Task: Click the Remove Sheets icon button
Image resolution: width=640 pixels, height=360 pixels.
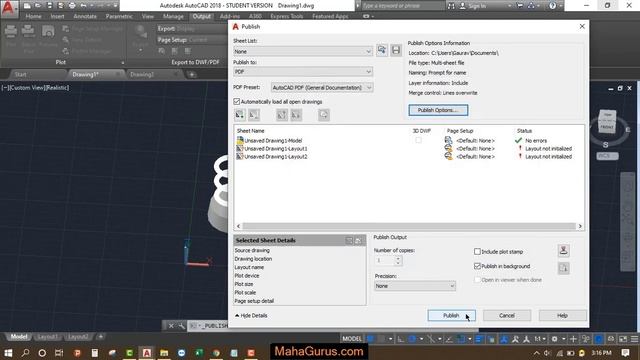Action: pyautogui.click(x=254, y=115)
